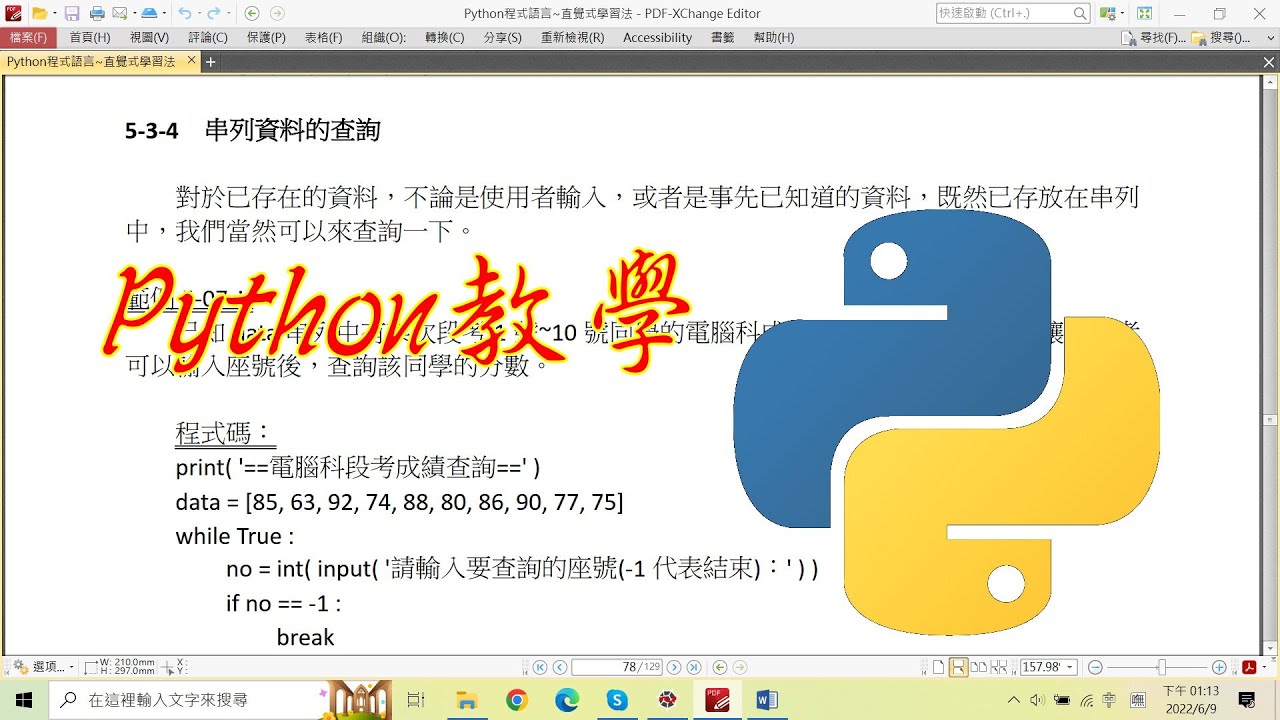
Task: Toggle full screen mode icon
Action: [1144, 13]
